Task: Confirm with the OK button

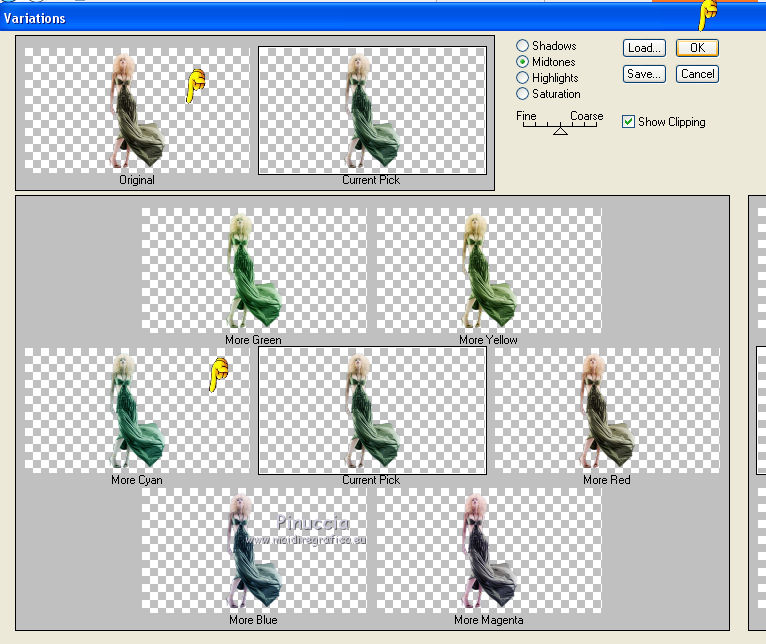Action: (x=697, y=48)
